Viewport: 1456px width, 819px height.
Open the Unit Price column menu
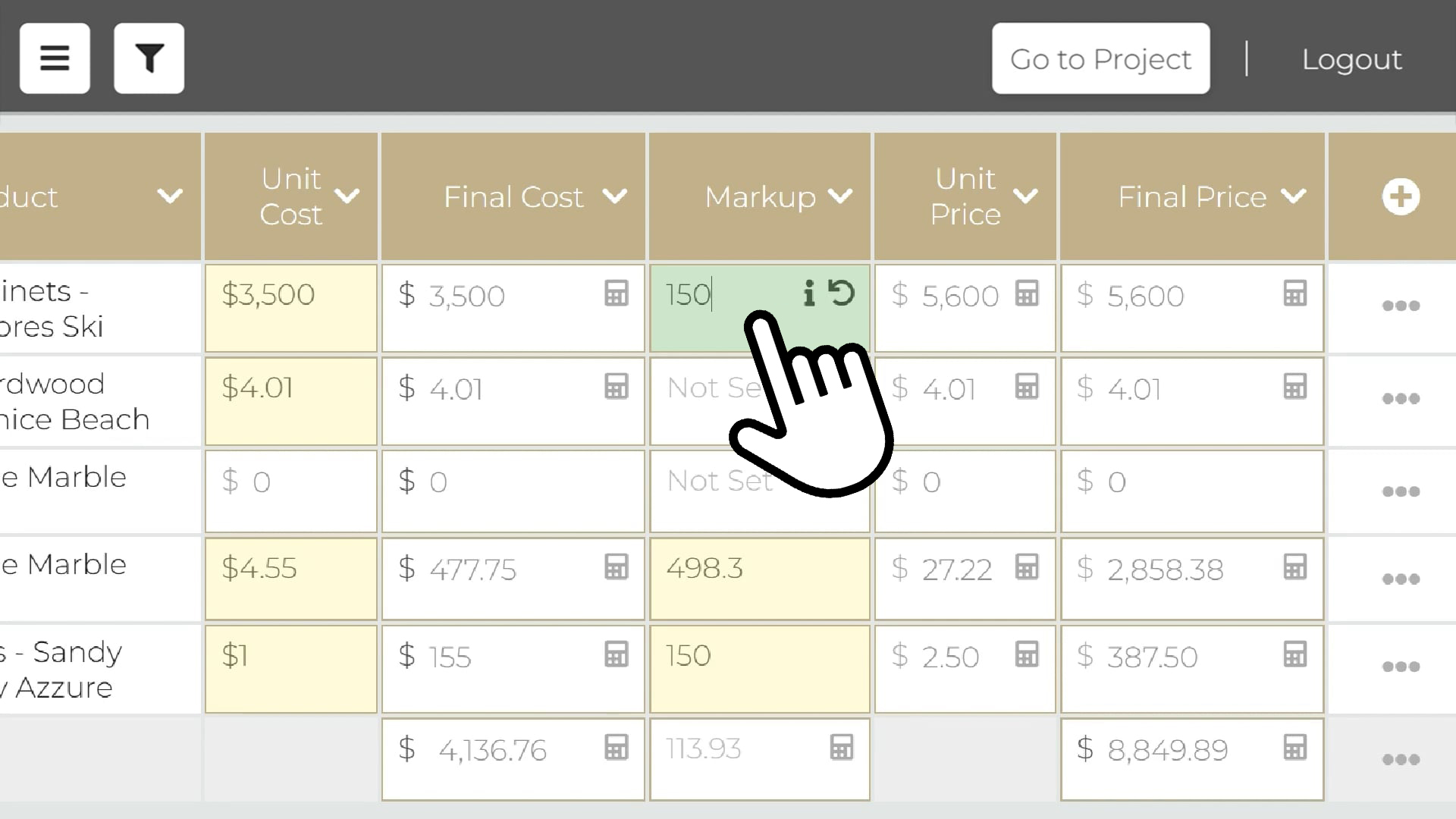[x=1025, y=196]
